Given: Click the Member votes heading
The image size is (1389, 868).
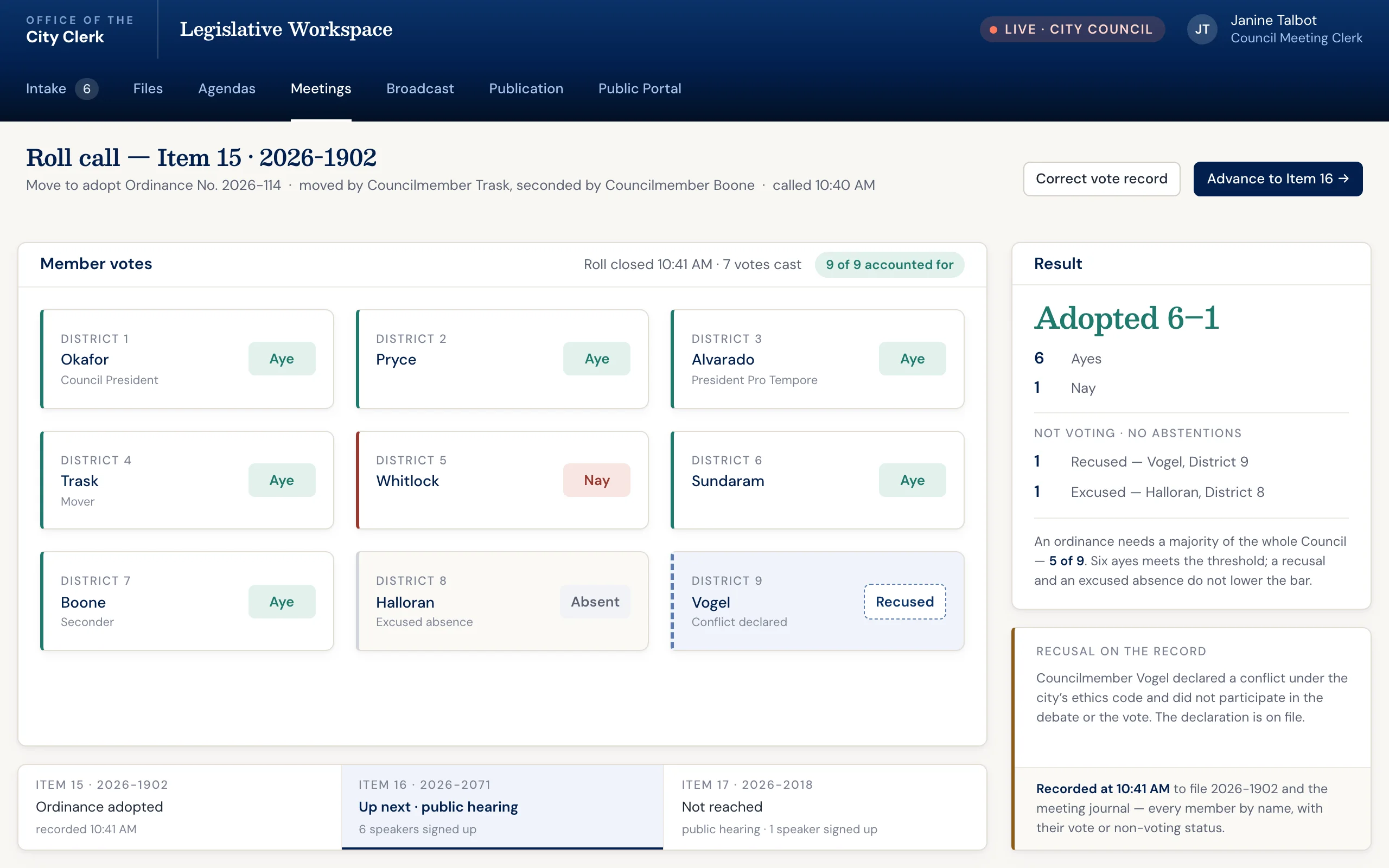Looking at the screenshot, I should point(96,264).
